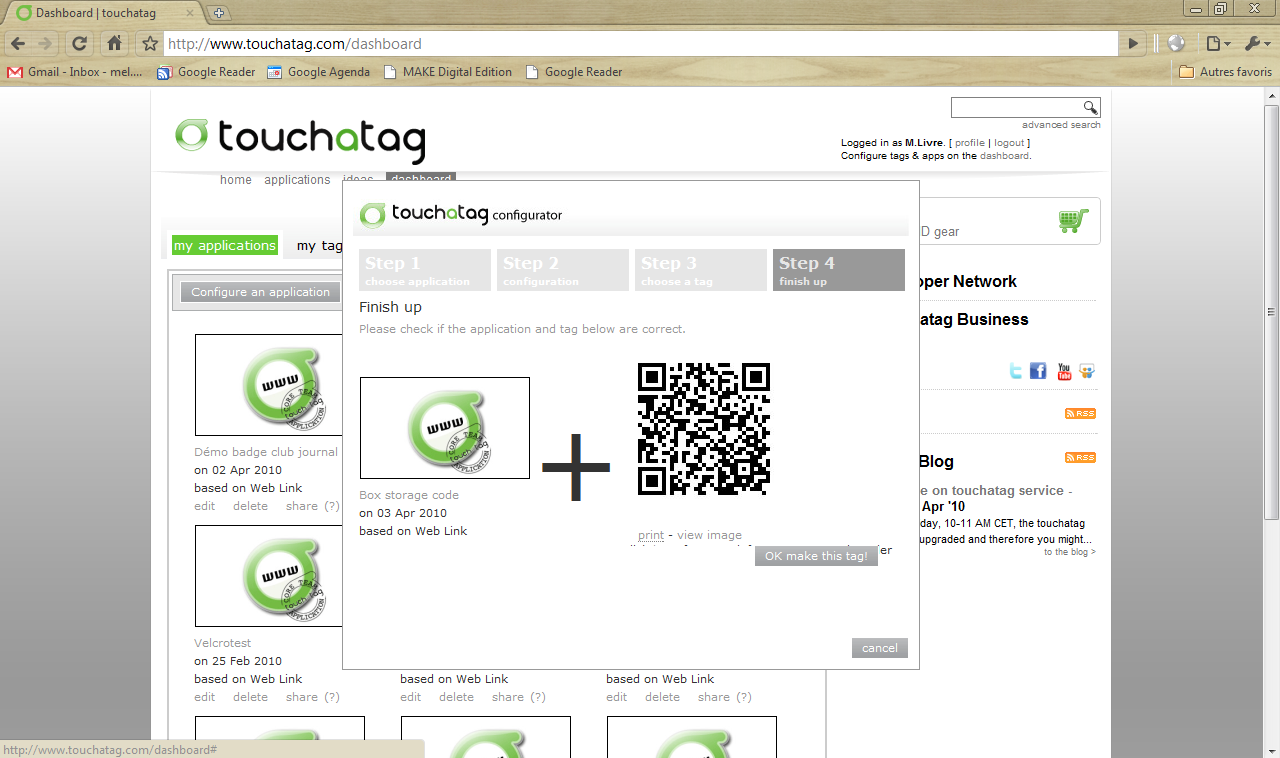Click inside the site search field

coord(1016,108)
